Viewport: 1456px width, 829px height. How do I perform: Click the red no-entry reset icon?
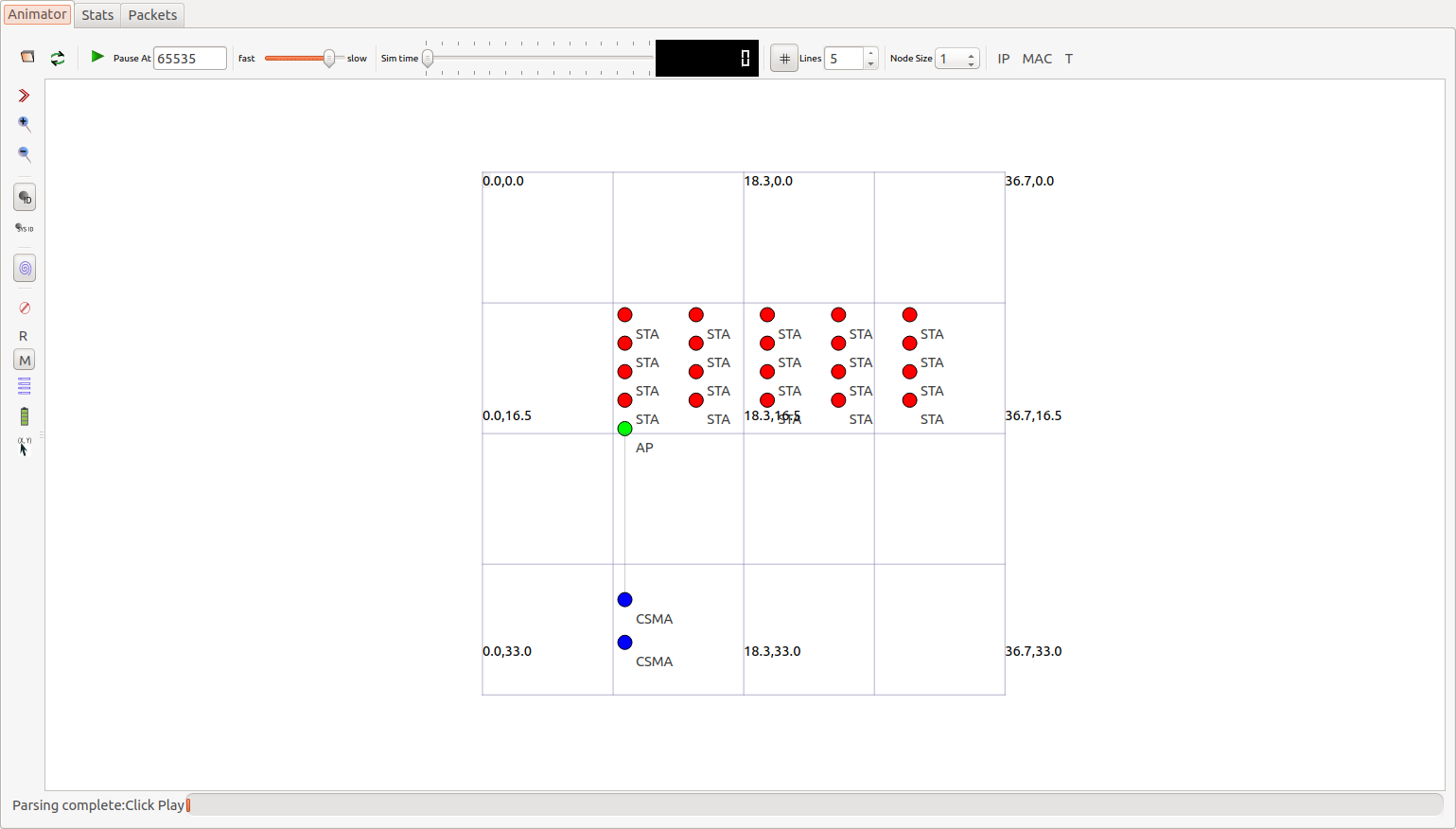coord(25,309)
